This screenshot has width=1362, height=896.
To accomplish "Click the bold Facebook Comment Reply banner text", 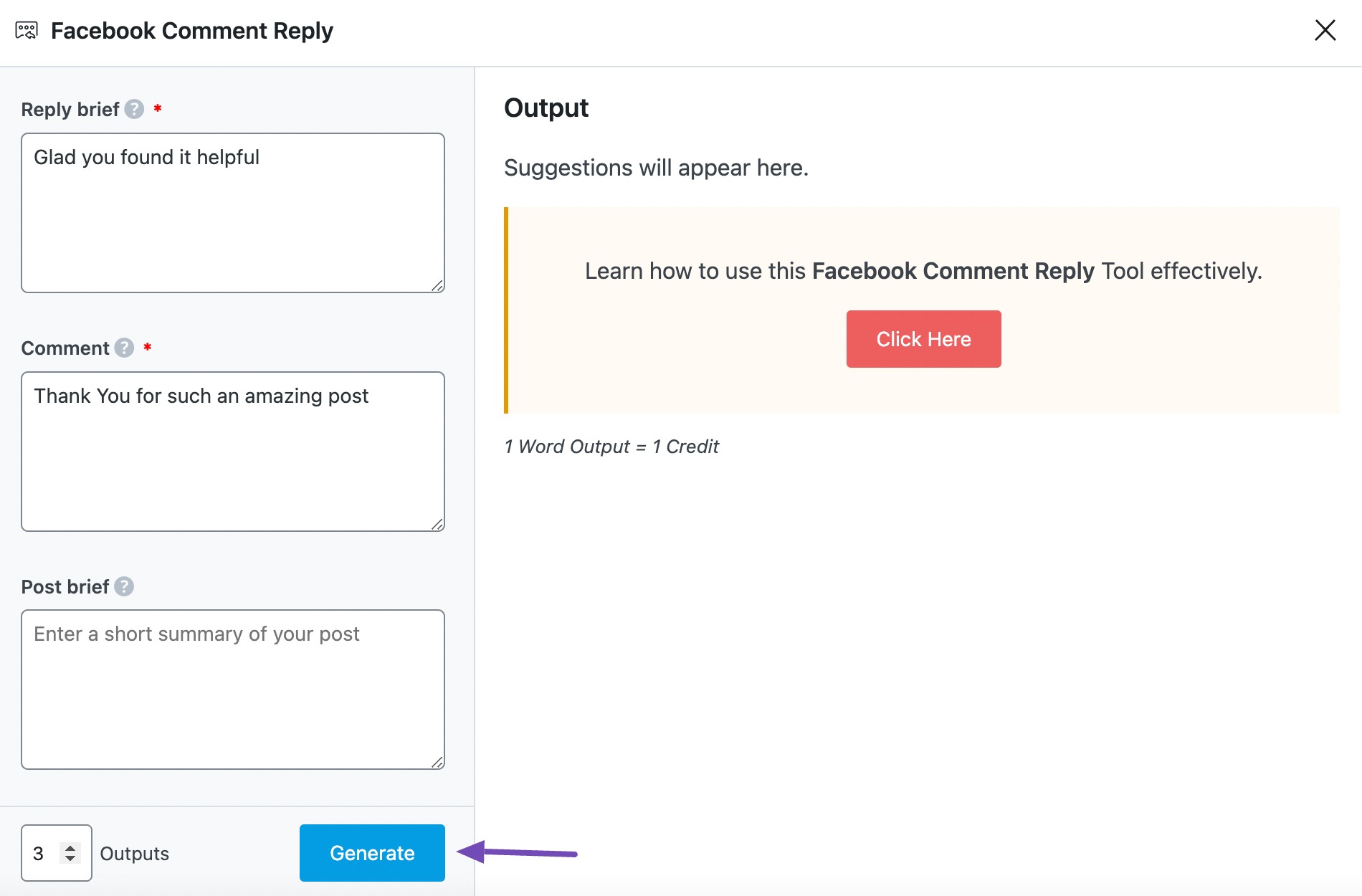I will pyautogui.click(x=952, y=271).
